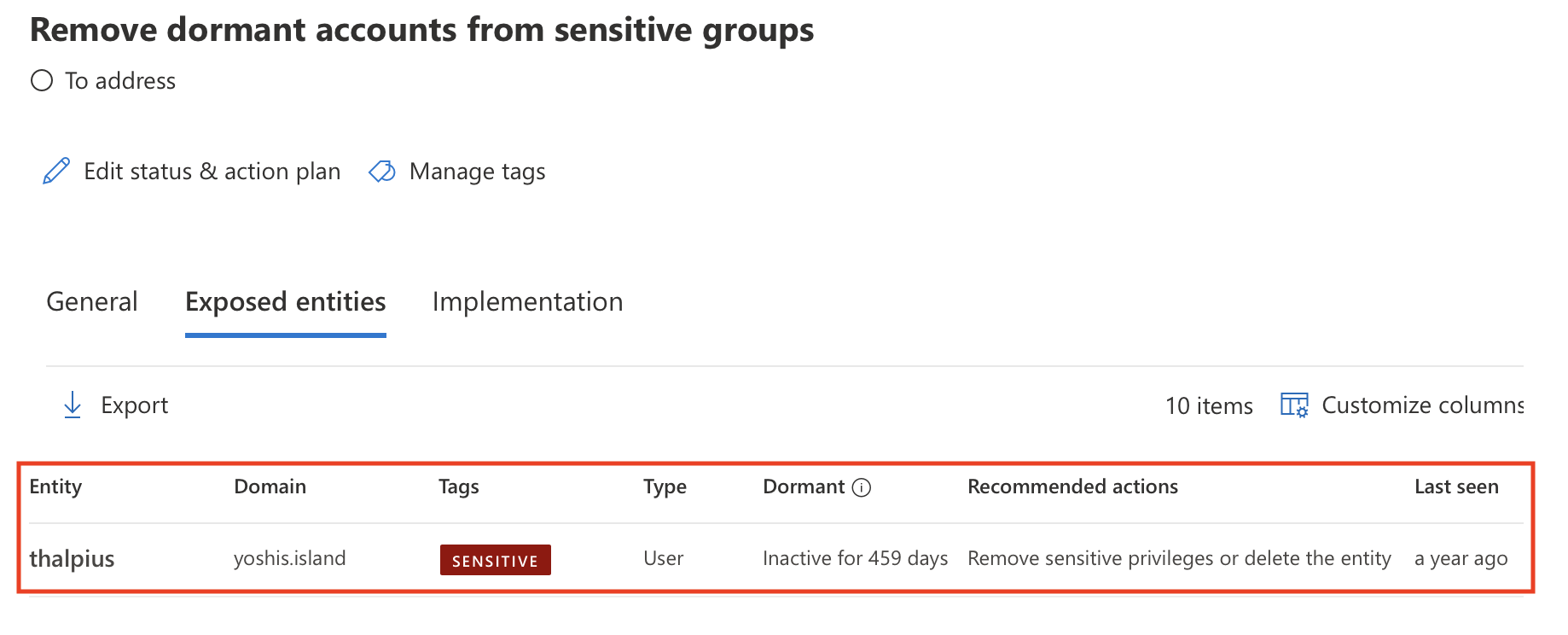Click Edit status & action plan
Image resolution: width=1568 pixels, height=635 pixels.
point(212,171)
